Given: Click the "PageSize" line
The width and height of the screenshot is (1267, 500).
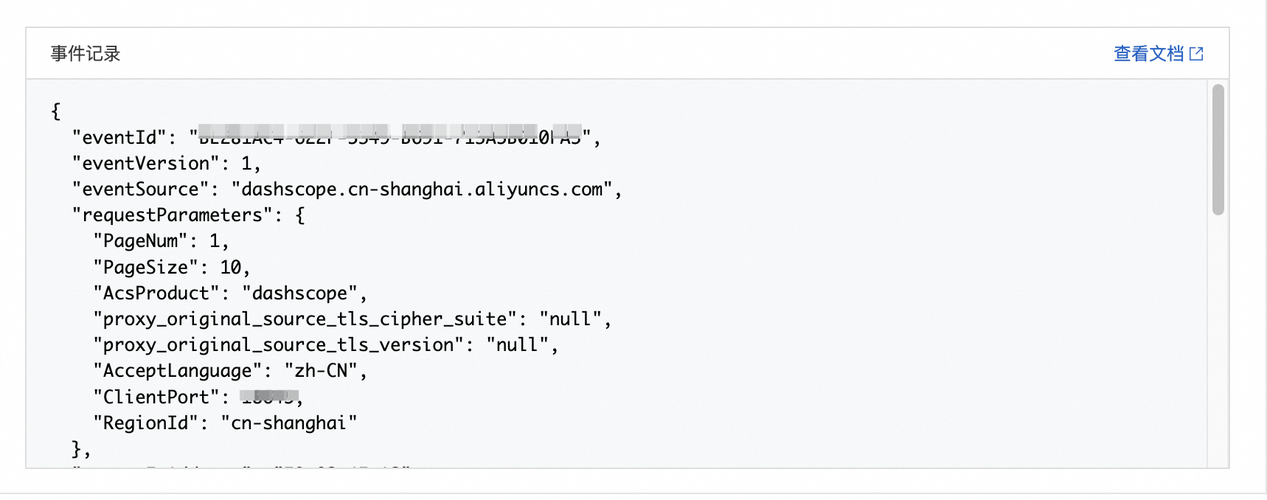Looking at the screenshot, I should [171, 267].
